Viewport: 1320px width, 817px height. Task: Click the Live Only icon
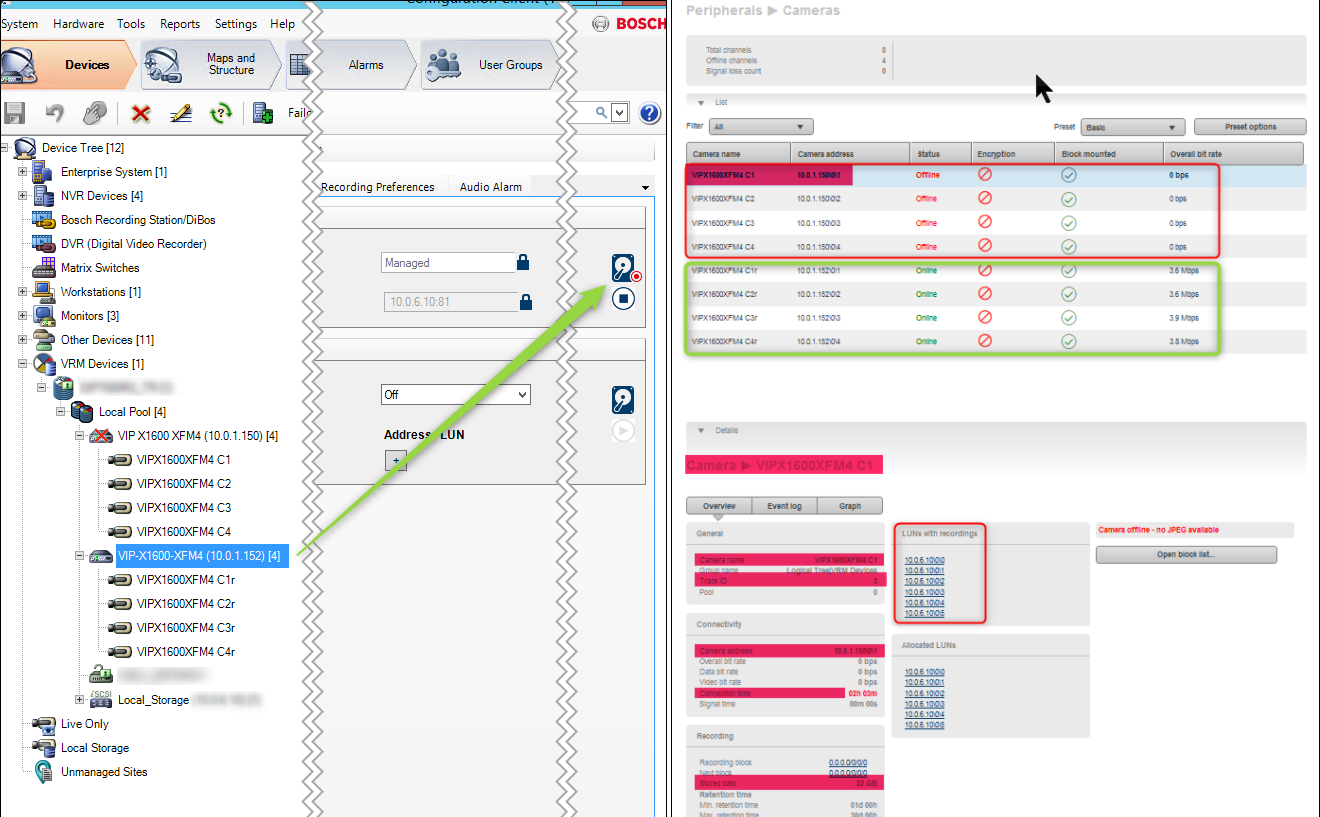point(43,723)
